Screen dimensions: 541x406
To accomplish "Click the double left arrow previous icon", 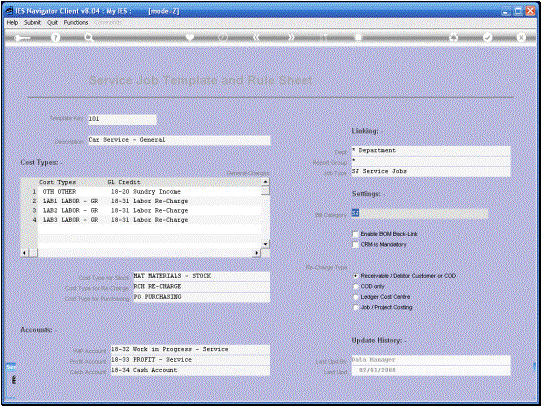I will 256,37.
